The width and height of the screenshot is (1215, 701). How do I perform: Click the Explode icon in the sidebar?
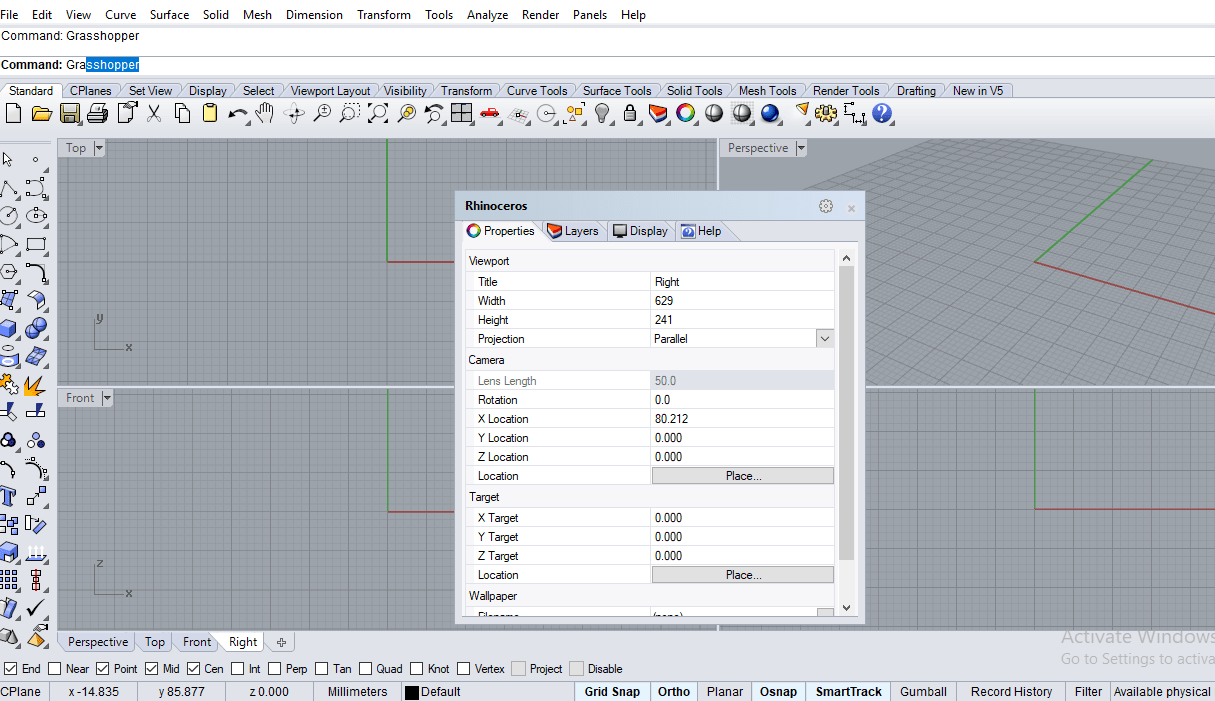tap(37, 384)
